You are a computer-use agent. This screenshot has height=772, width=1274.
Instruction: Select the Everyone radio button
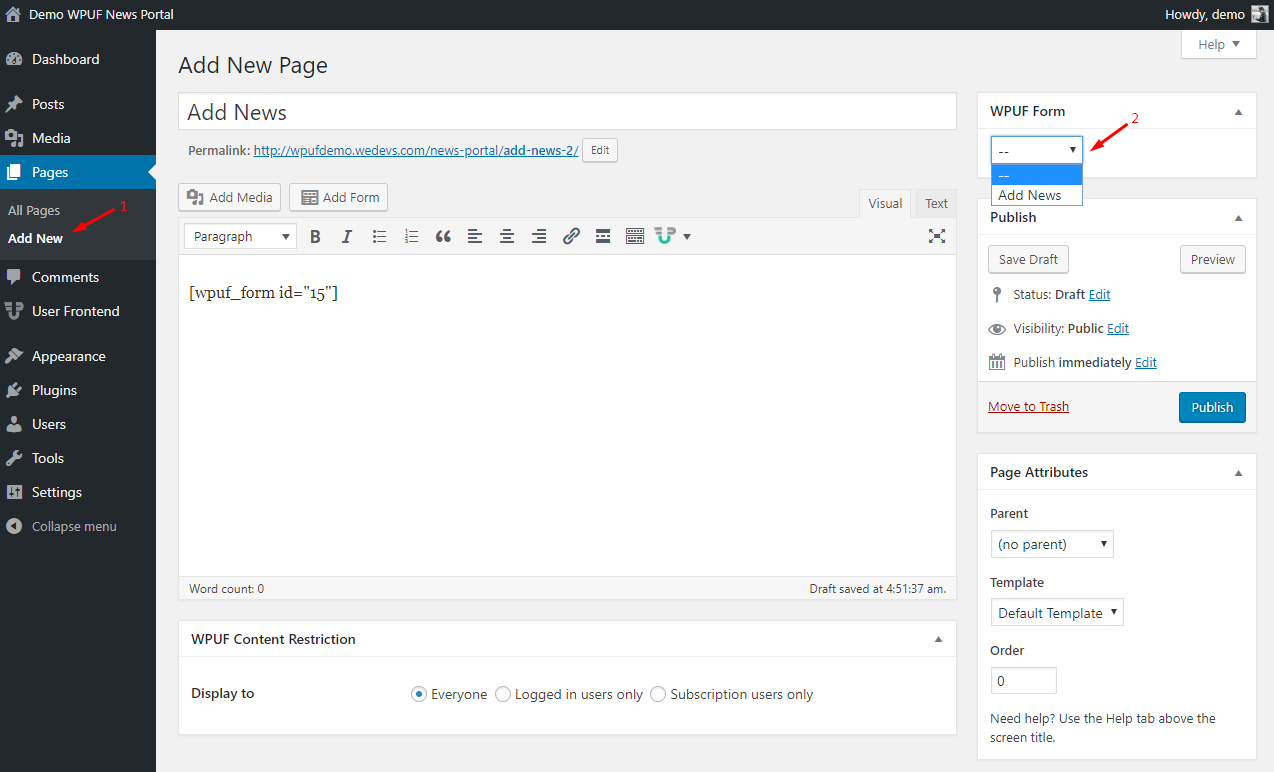[419, 694]
